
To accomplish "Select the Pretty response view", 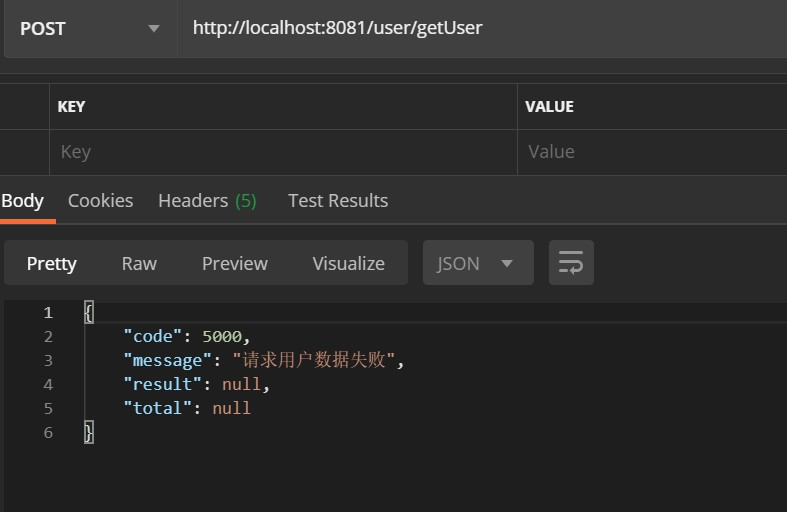I will pyautogui.click(x=52, y=264).
